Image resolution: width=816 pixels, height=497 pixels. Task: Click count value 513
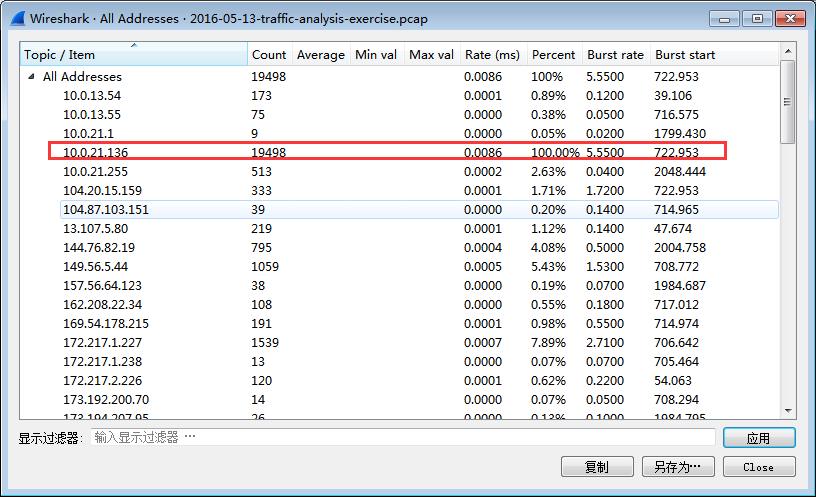coord(261,172)
